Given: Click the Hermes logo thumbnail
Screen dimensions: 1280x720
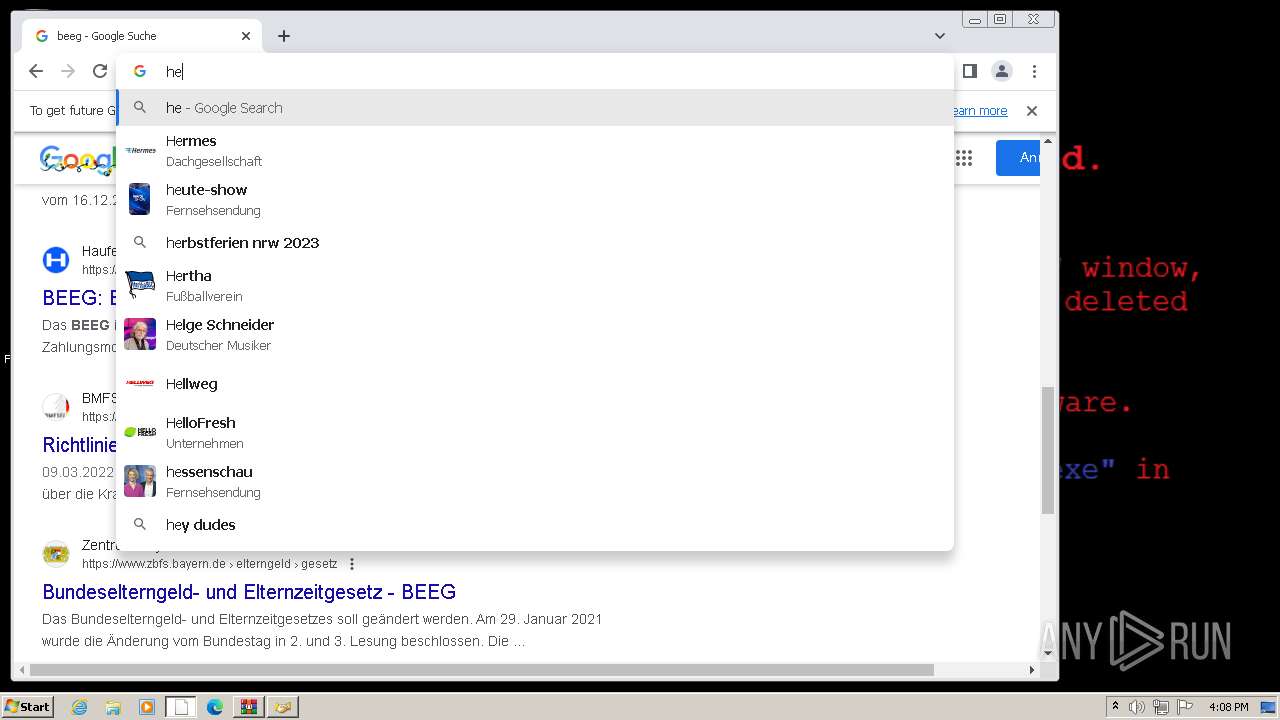Looking at the screenshot, I should point(140,150).
